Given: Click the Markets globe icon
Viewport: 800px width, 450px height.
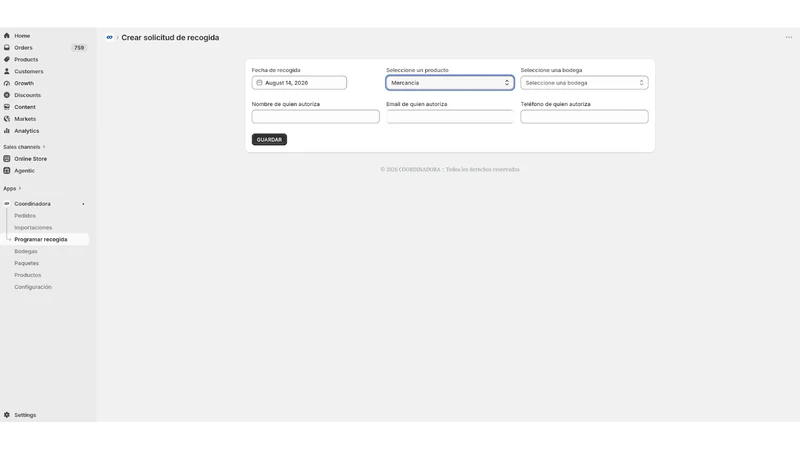Looking at the screenshot, I should (x=7, y=119).
